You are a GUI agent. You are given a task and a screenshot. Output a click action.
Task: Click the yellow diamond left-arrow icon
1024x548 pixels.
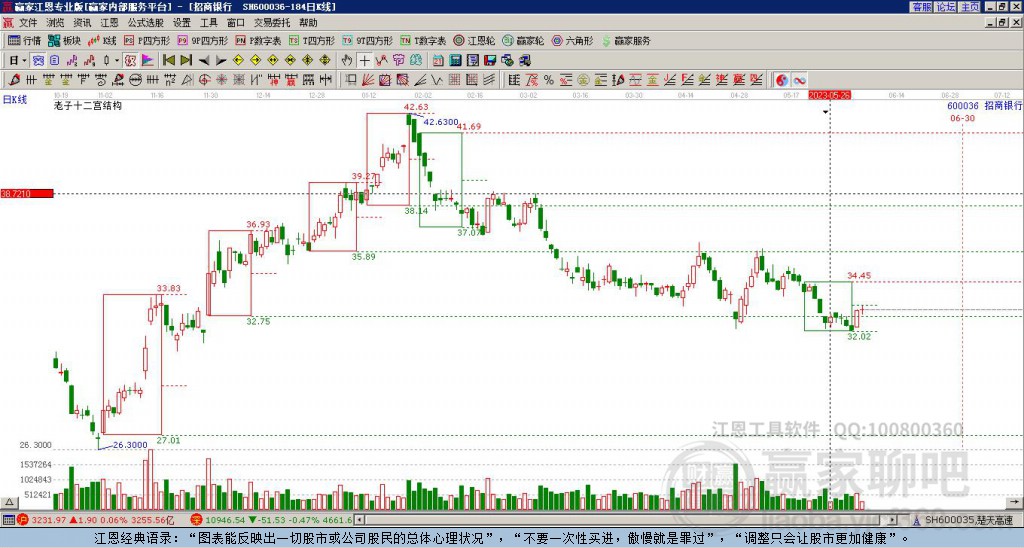click(x=238, y=60)
